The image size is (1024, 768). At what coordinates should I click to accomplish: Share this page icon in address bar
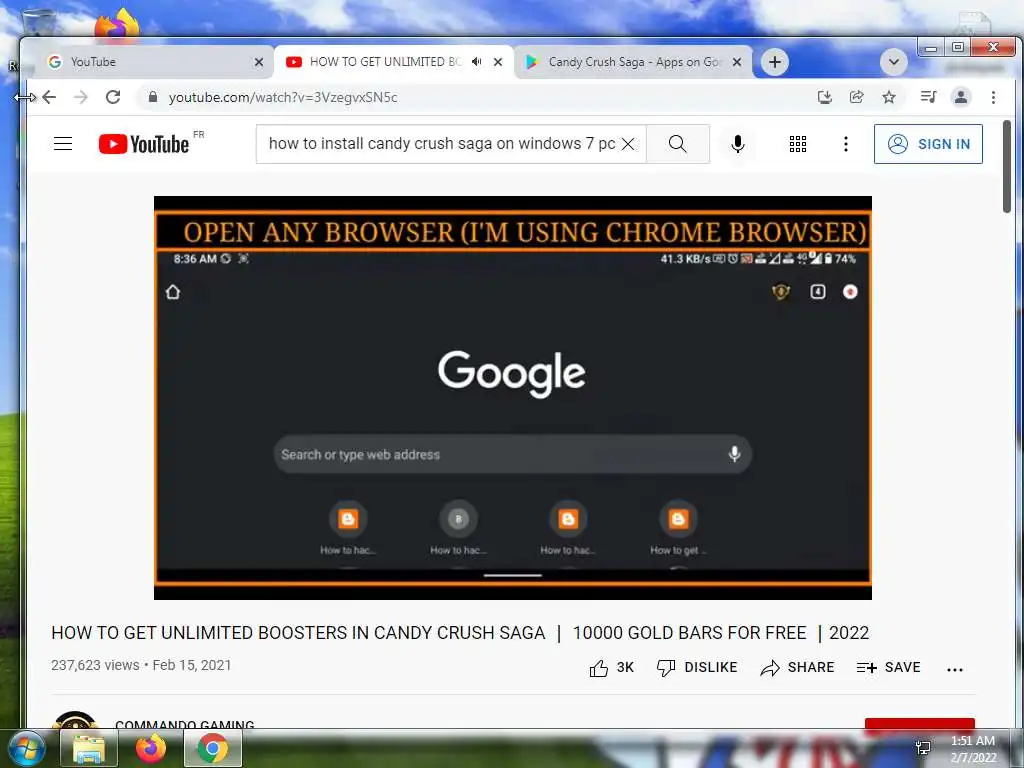(856, 97)
